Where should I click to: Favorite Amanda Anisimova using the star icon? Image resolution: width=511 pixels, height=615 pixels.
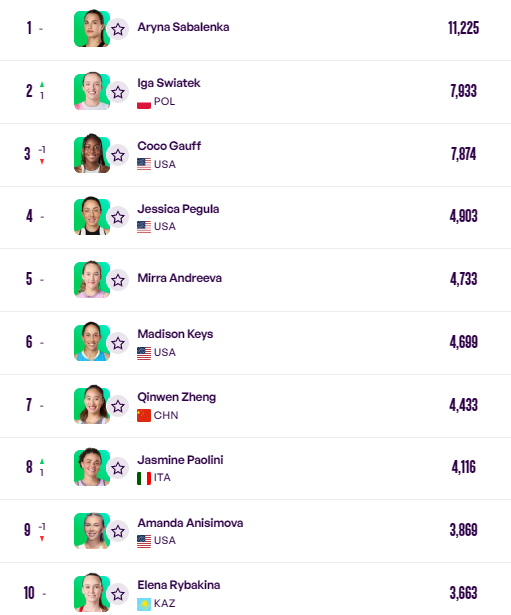pyautogui.click(x=118, y=531)
